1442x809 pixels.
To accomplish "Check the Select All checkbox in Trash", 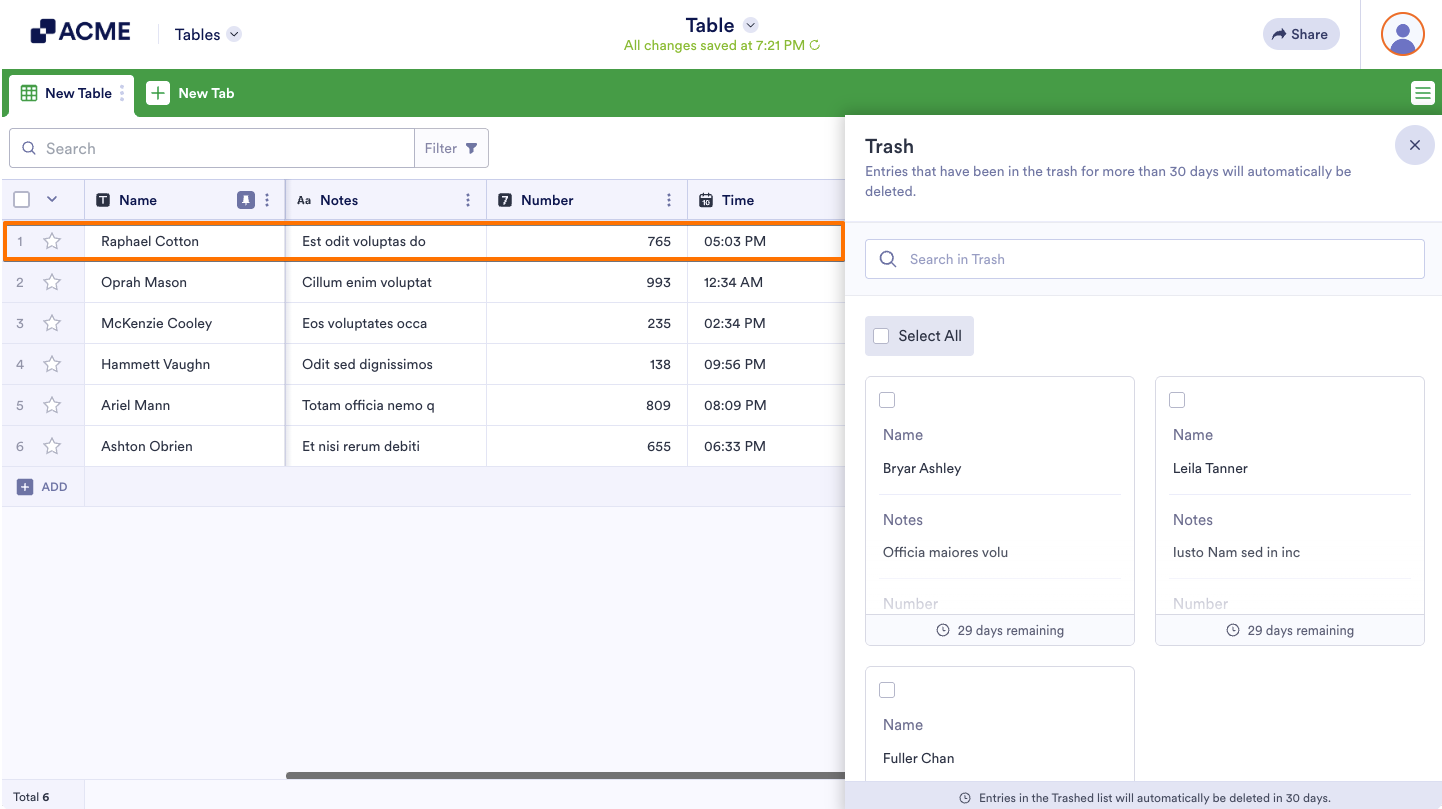I will tap(881, 336).
